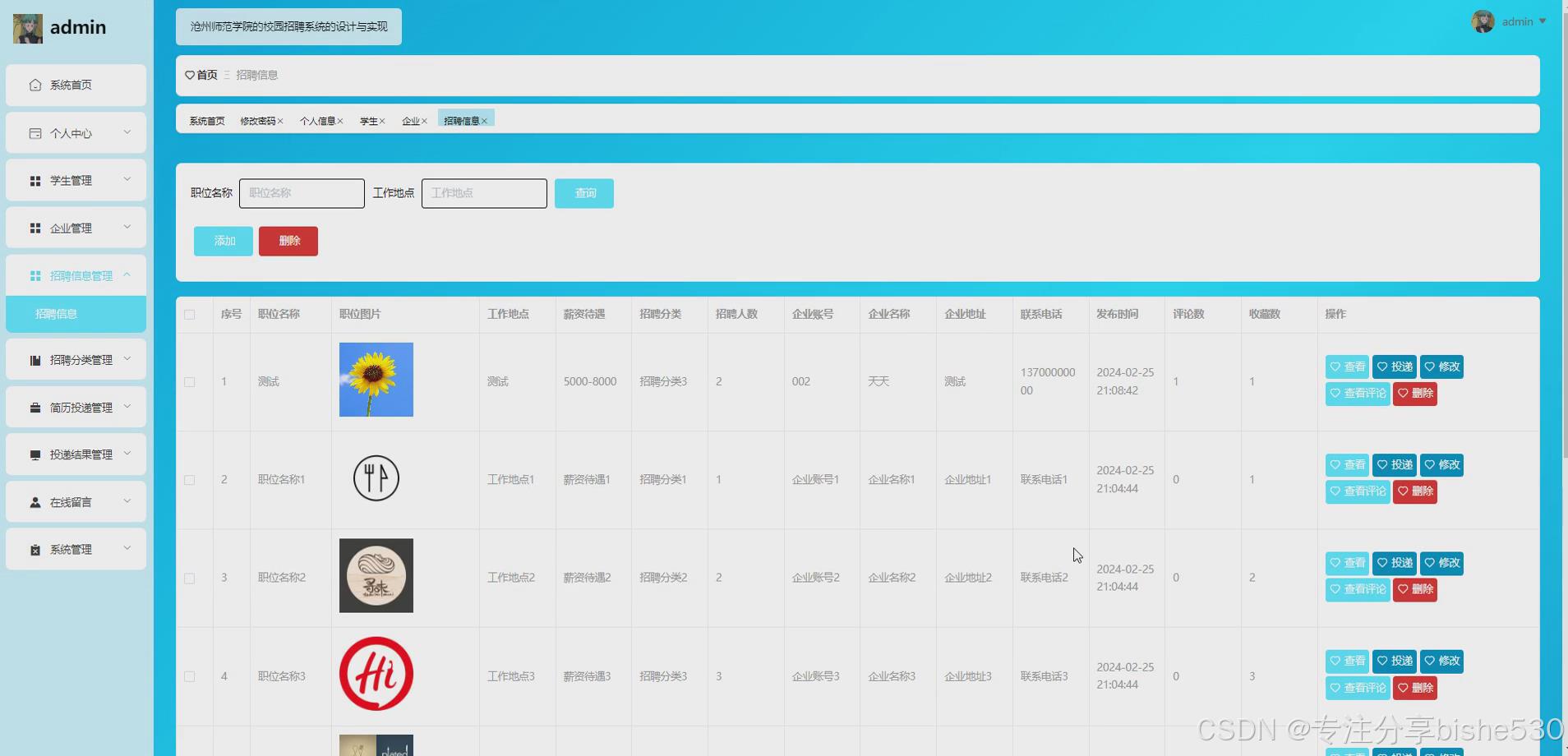This screenshot has height=756, width=1568.
Task: Switch to the 学生 tab
Action: [369, 121]
